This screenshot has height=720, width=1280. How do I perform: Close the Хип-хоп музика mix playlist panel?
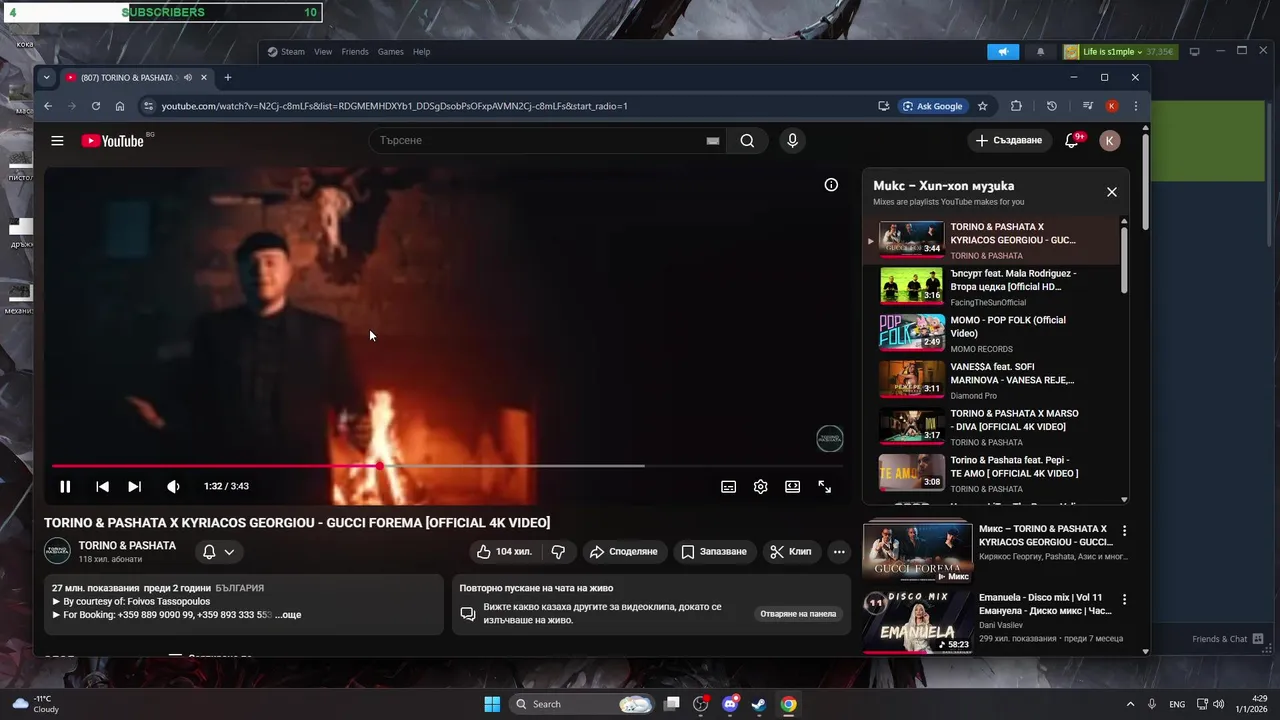[x=1111, y=192]
